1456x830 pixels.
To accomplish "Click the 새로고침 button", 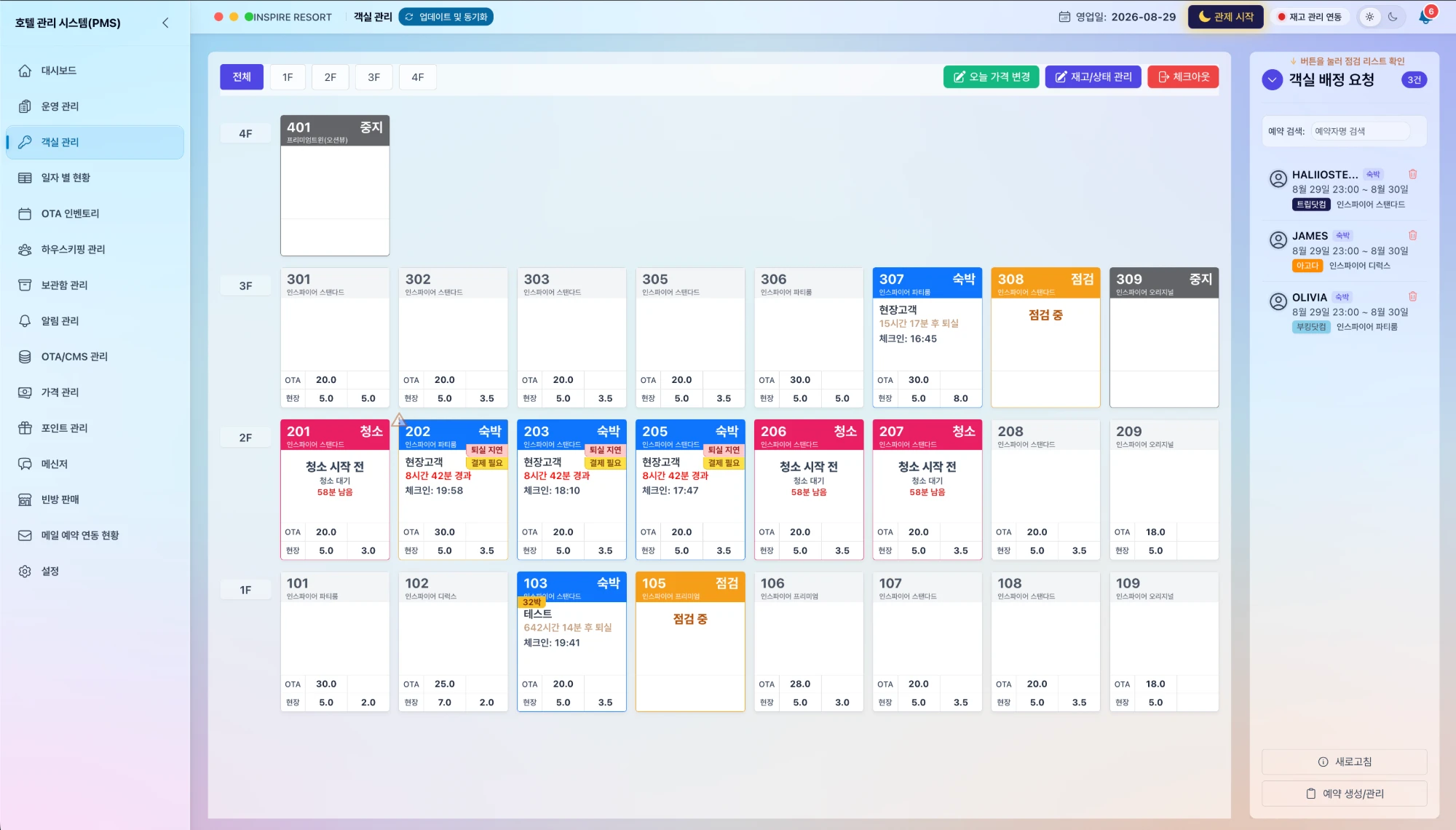I will (x=1344, y=762).
